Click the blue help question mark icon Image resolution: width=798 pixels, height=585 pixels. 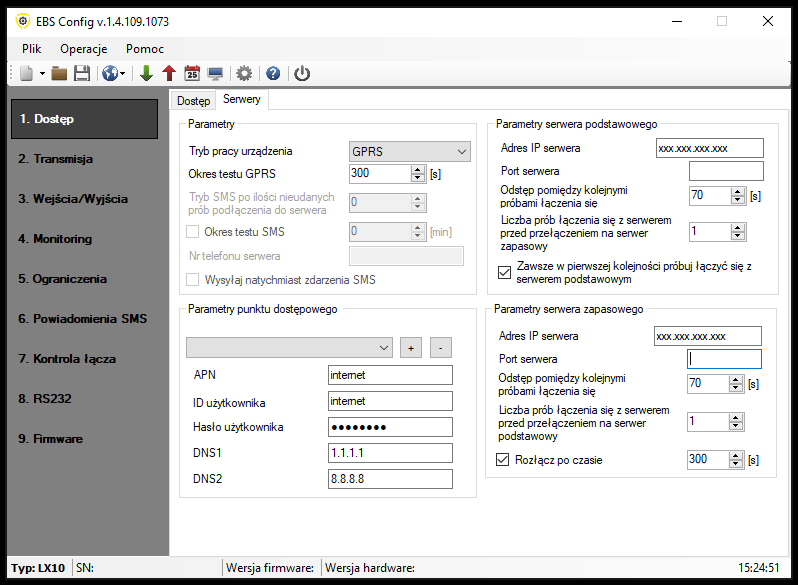pos(272,73)
